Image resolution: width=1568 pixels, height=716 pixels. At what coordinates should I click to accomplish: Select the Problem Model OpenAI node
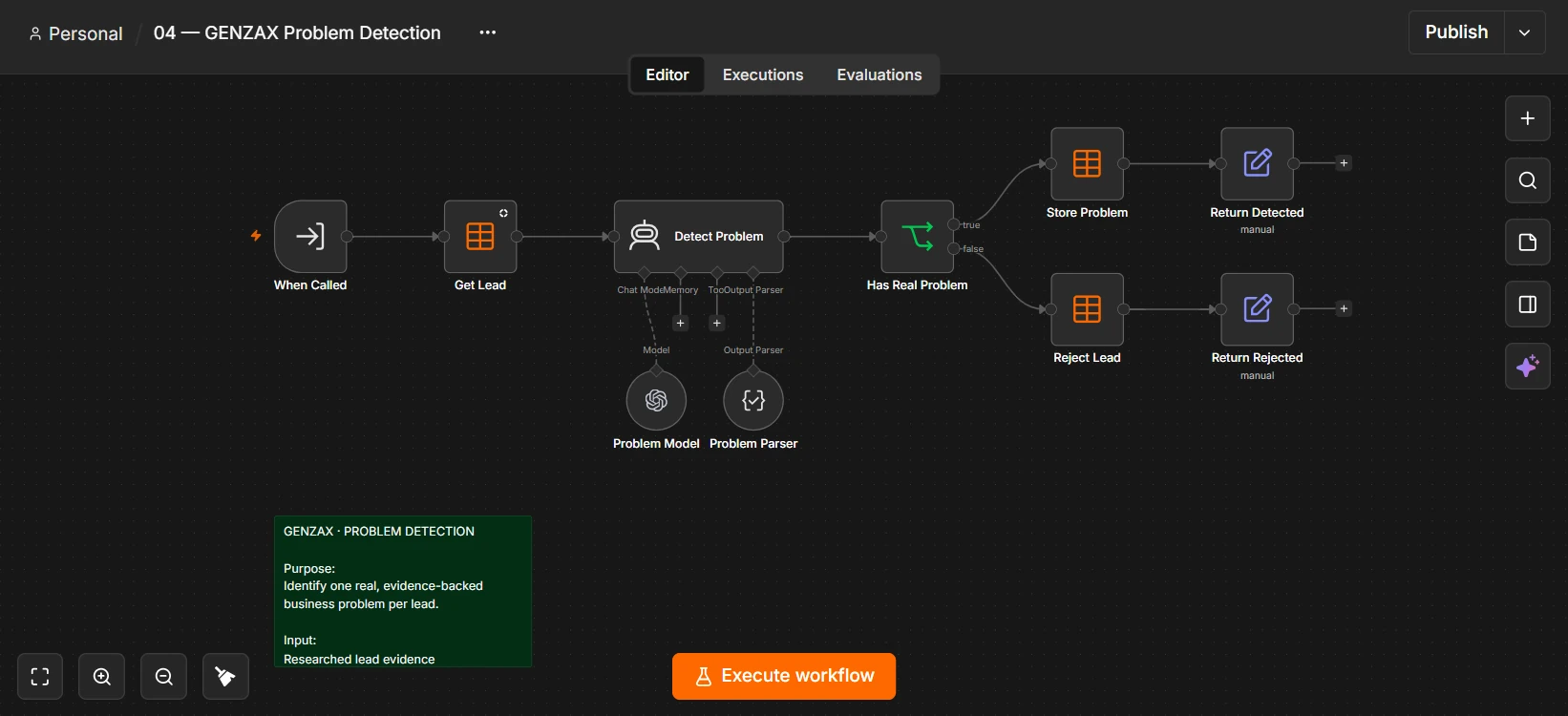point(656,401)
